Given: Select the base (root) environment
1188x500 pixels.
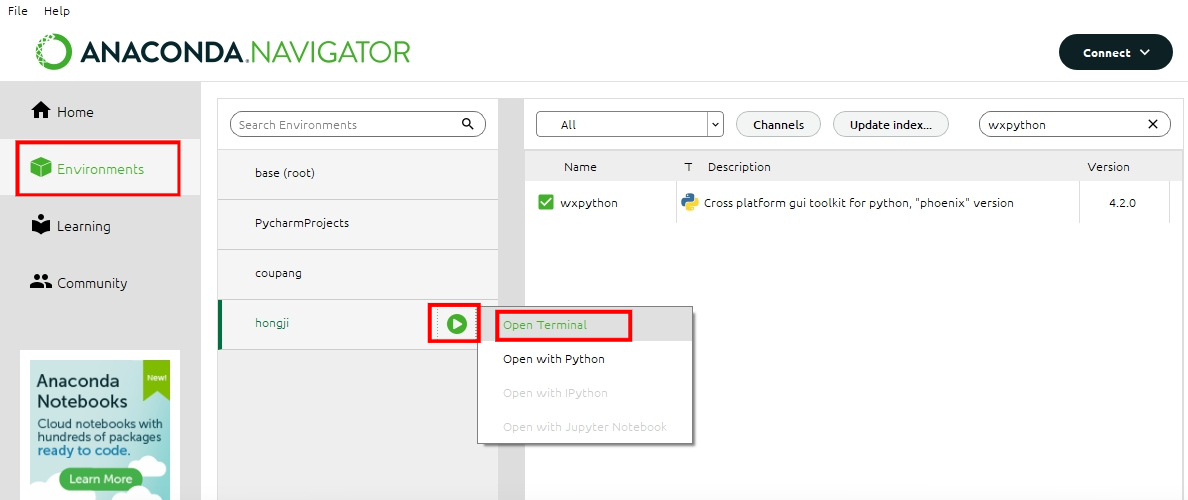Looking at the screenshot, I should tap(358, 174).
